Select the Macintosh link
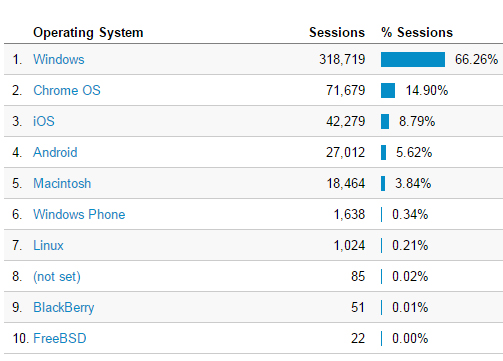This screenshot has width=503, height=361. tap(62, 183)
